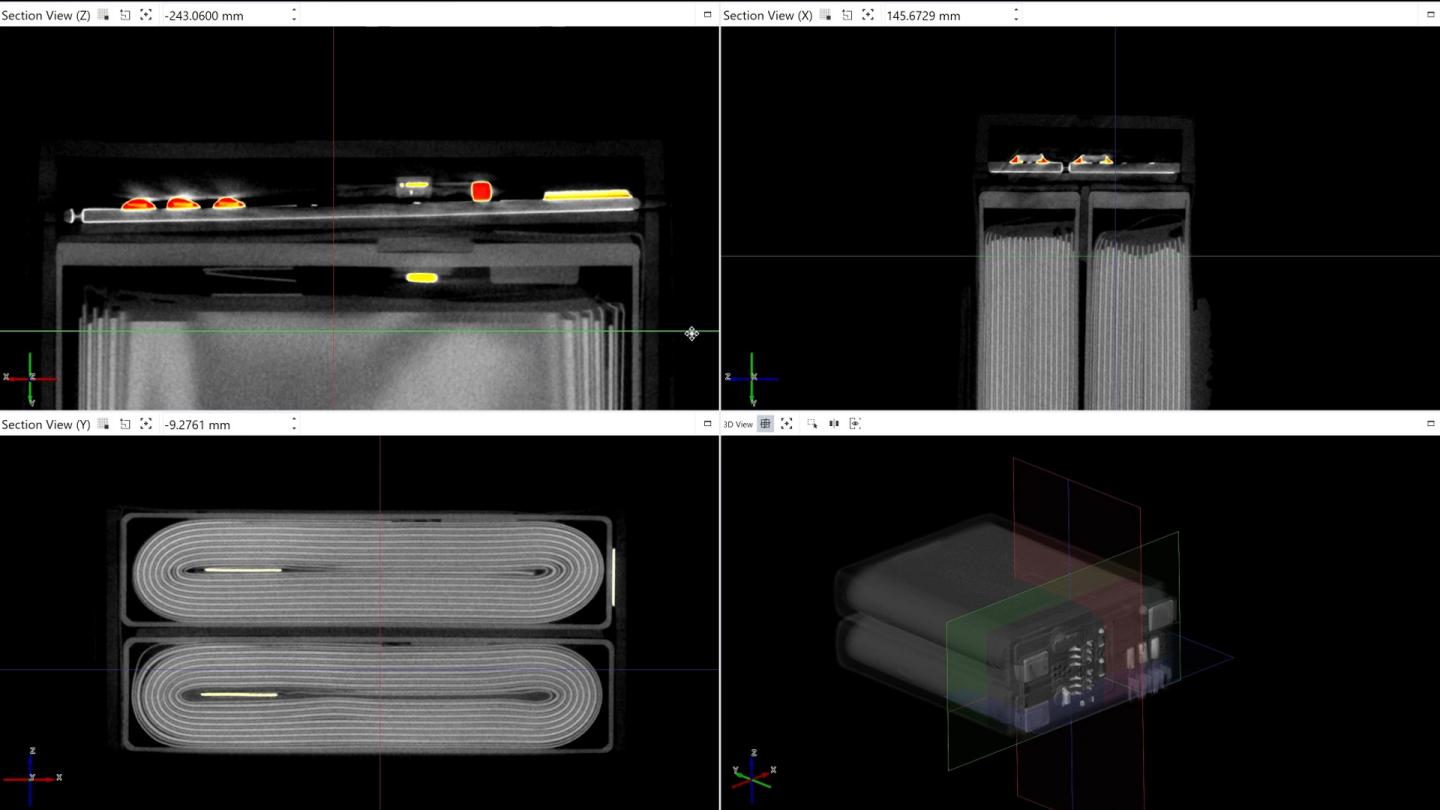The width and height of the screenshot is (1440, 810).
Task: Click the clipping planes icon in 3D View
Action: pyautogui.click(x=834, y=423)
